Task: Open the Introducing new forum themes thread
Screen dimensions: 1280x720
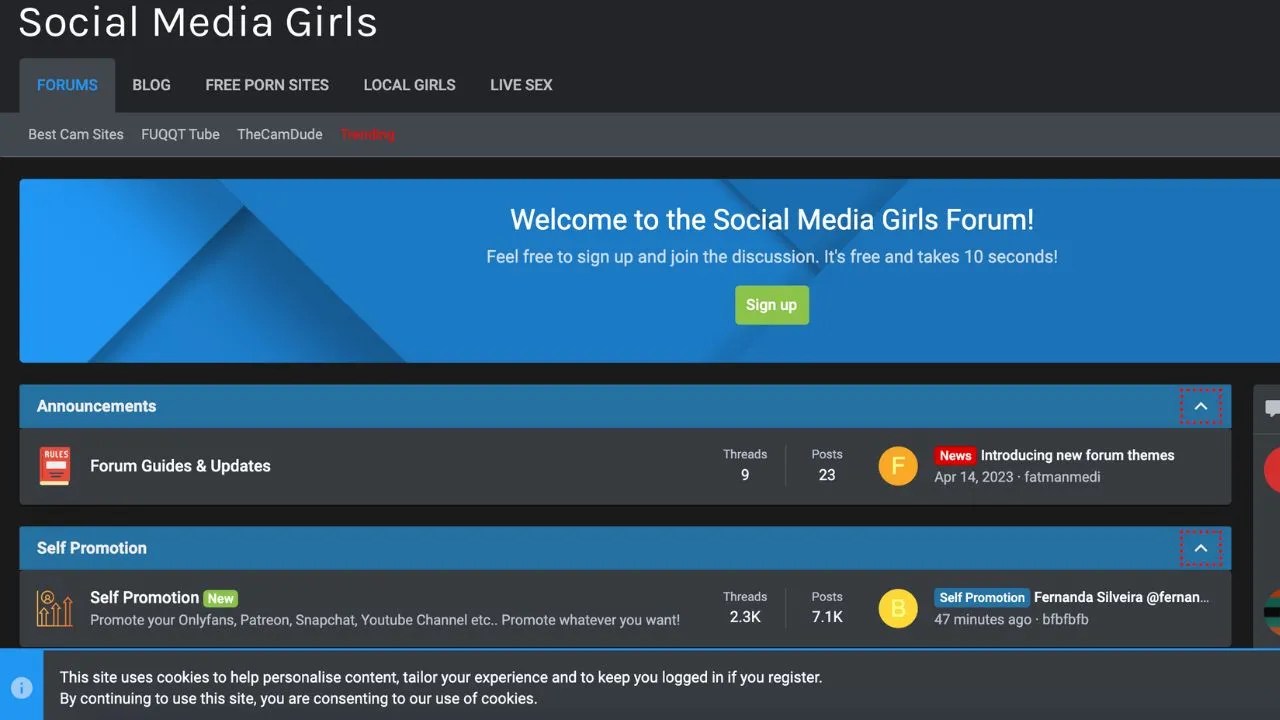Action: [x=1077, y=455]
